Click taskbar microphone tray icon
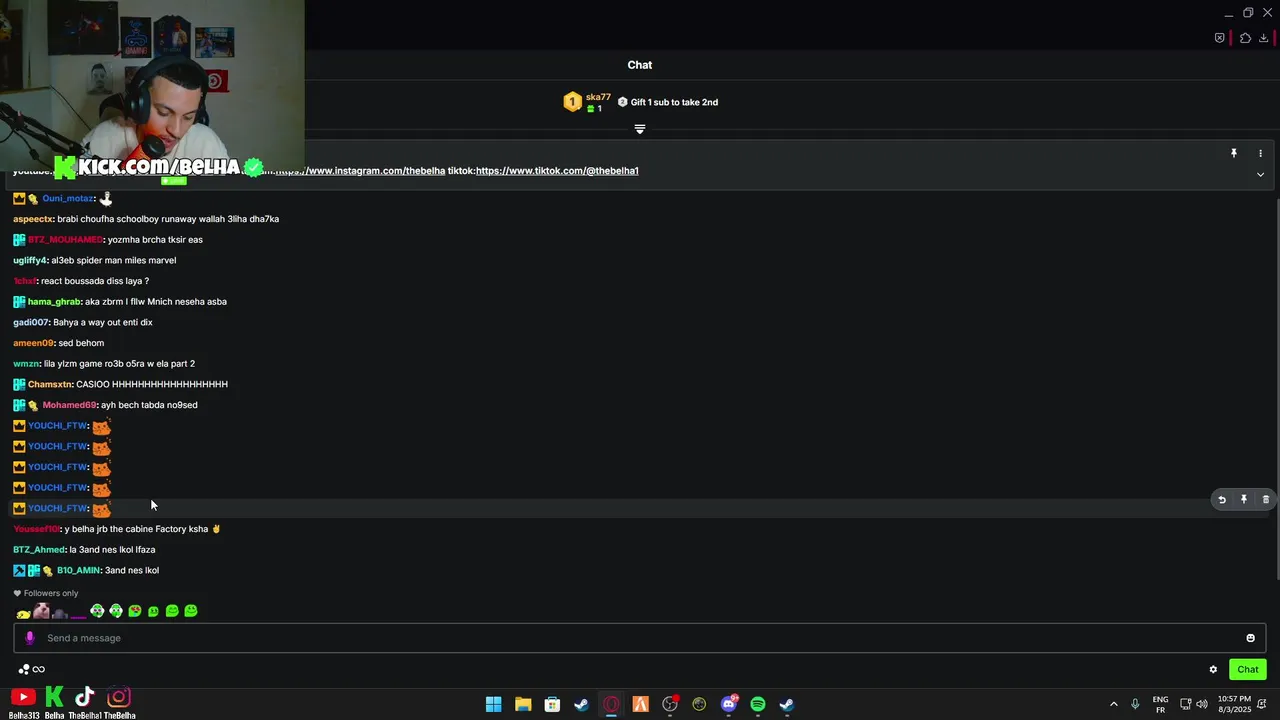The height and width of the screenshot is (720, 1280). point(1135,704)
